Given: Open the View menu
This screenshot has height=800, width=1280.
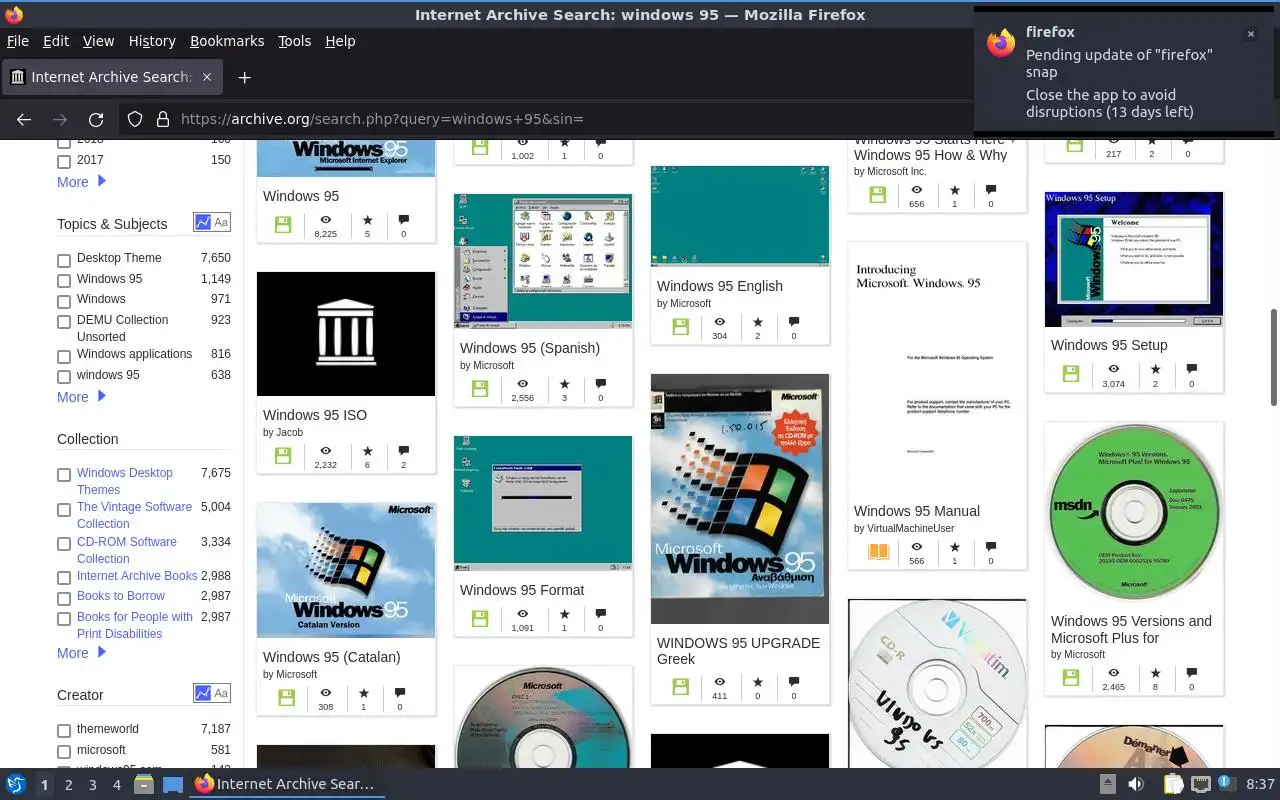Looking at the screenshot, I should (98, 41).
